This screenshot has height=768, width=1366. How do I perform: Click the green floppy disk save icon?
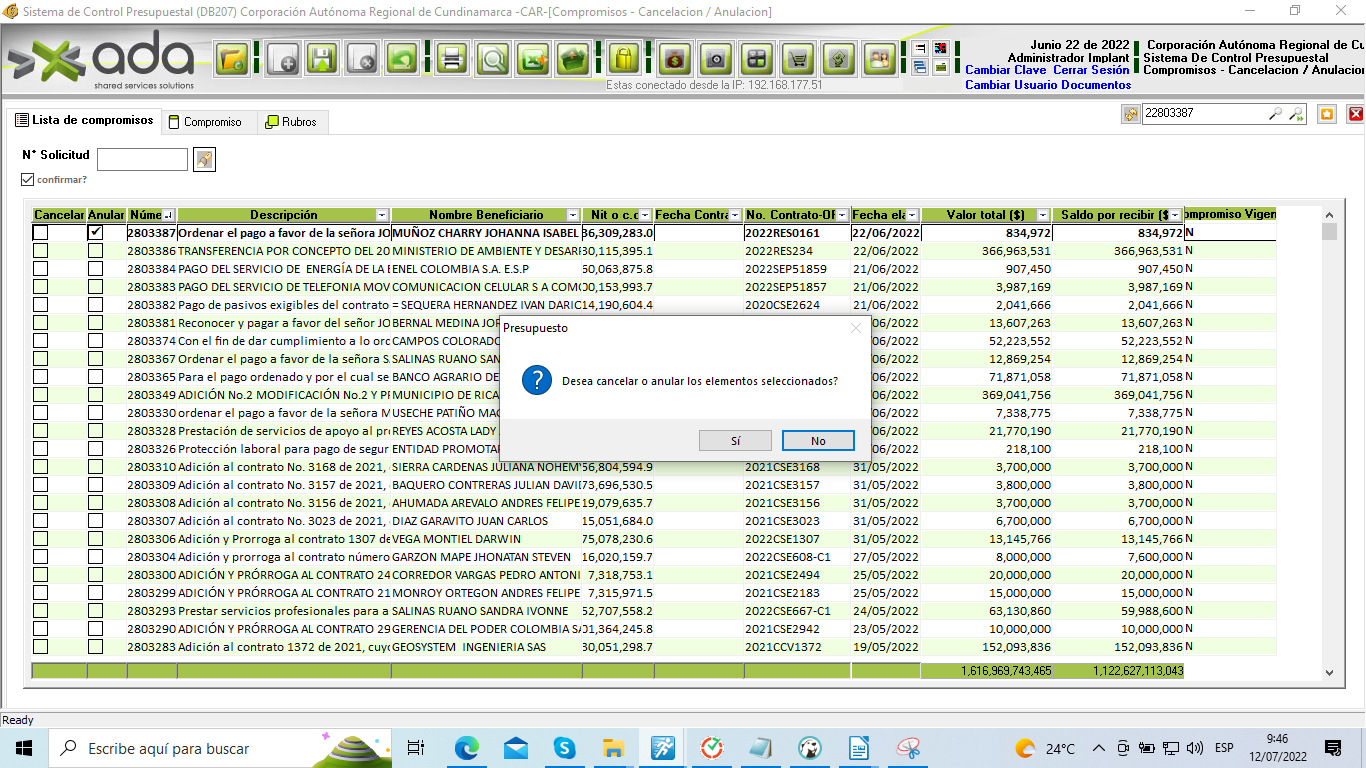[x=321, y=58]
